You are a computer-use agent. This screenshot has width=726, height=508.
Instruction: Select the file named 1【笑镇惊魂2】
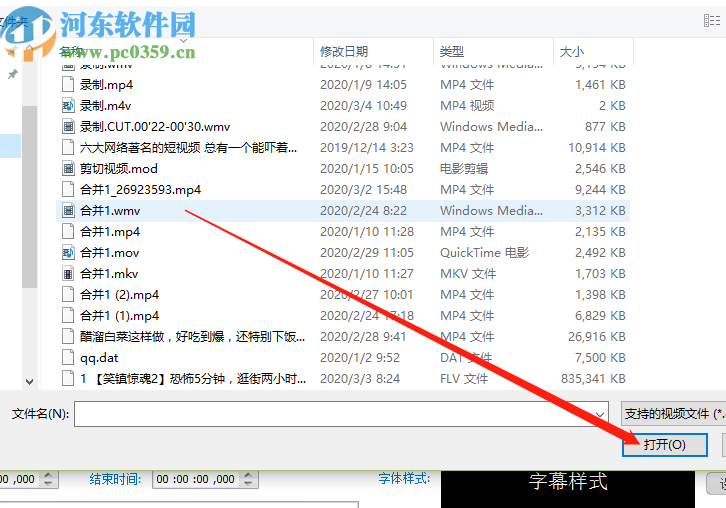[193, 378]
